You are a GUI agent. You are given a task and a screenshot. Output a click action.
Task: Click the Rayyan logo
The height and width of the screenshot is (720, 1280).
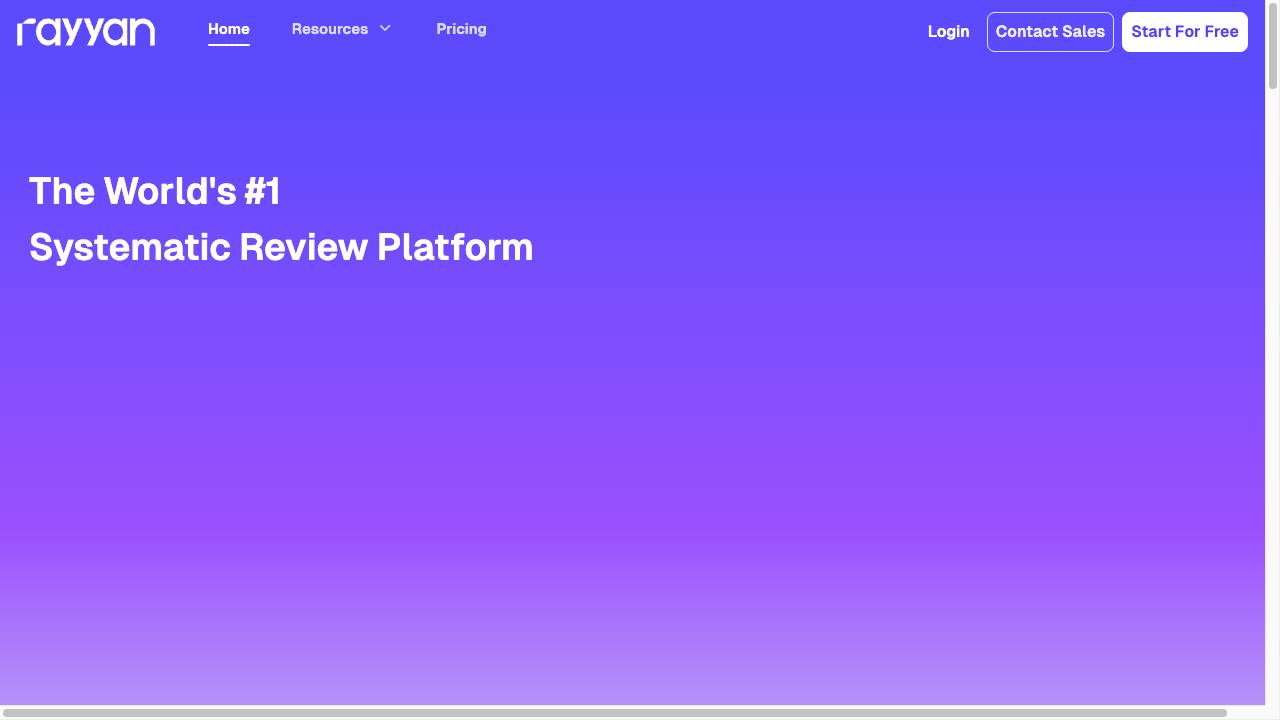point(86,32)
